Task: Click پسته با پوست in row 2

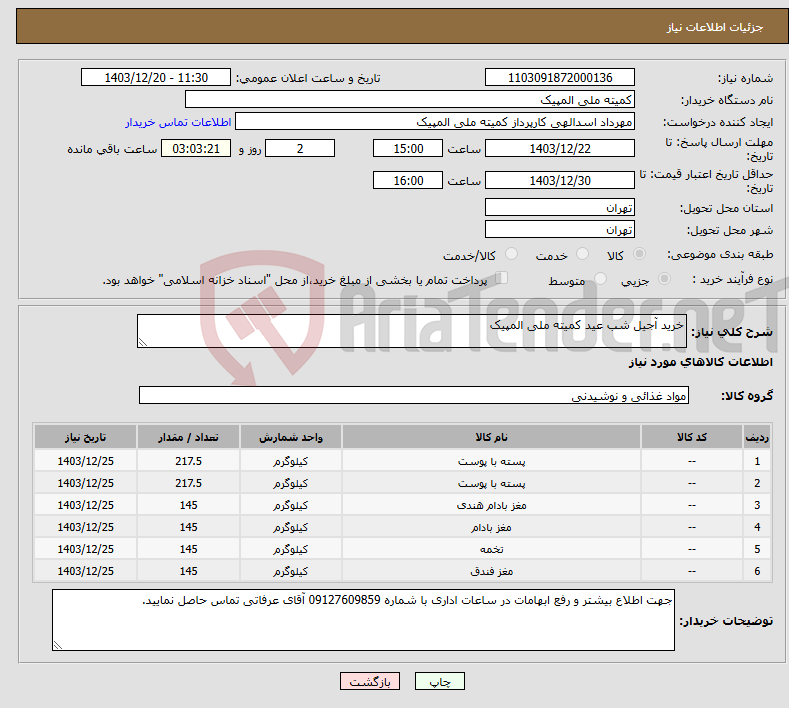Action: click(x=491, y=483)
